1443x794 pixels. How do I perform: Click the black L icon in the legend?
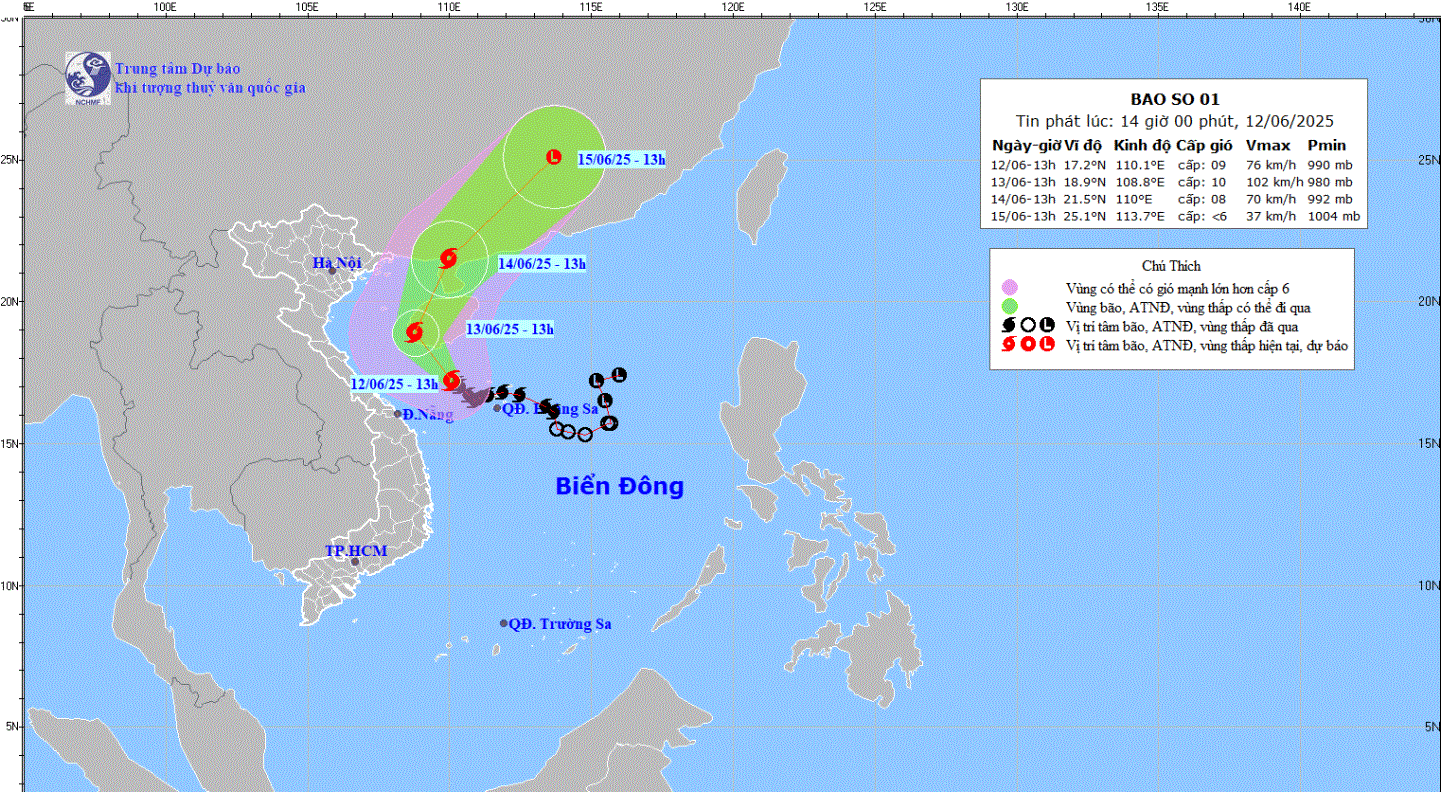(x=1047, y=325)
